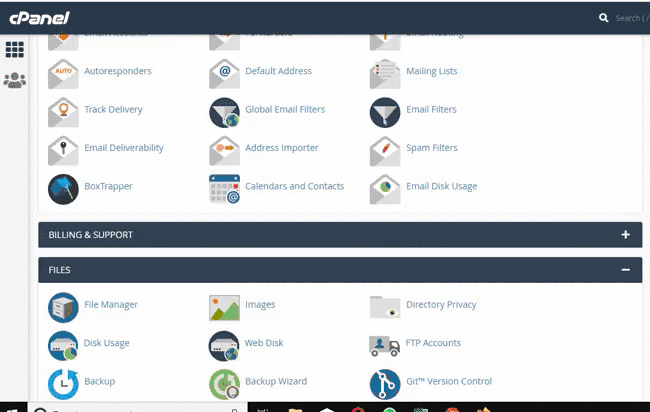Click the search magnifier icon in header

pyautogui.click(x=604, y=18)
